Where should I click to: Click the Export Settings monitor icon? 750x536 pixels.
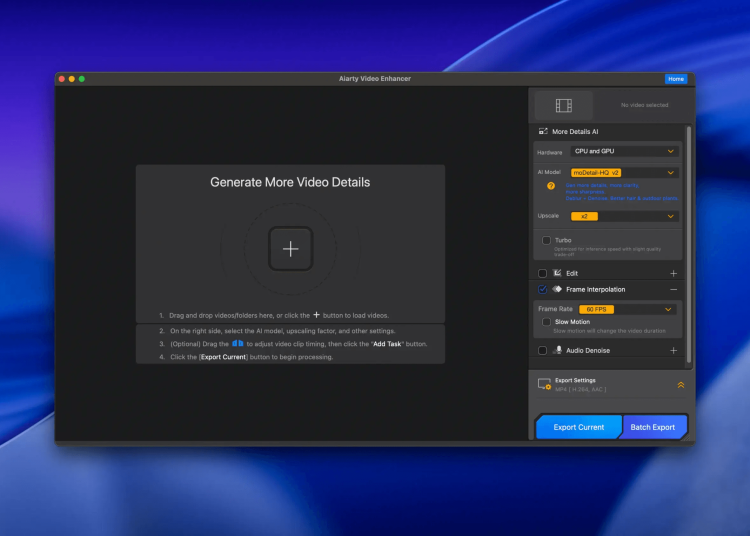(544, 384)
